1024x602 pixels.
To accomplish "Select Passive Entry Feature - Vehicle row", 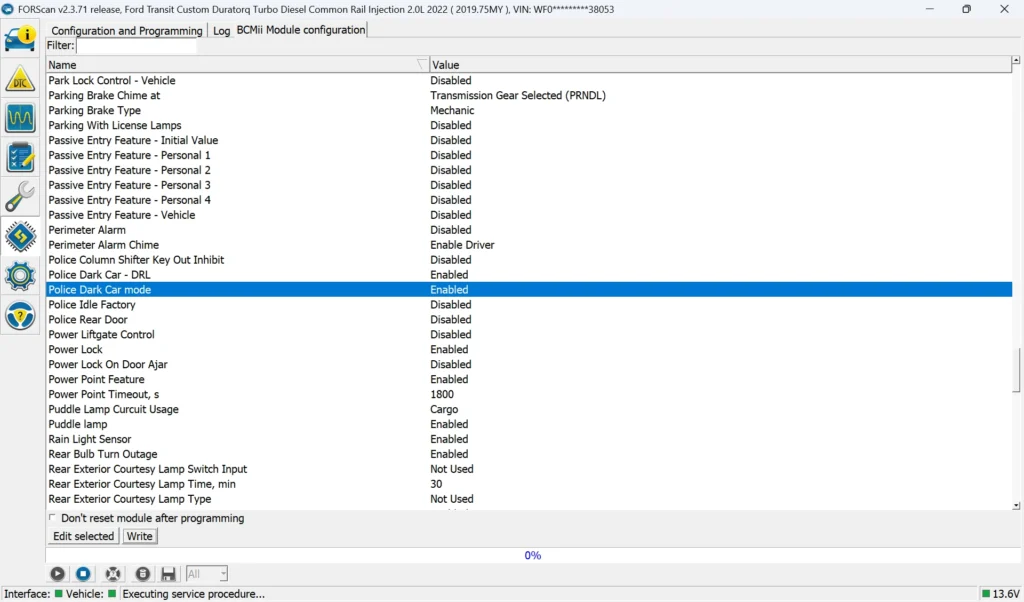I will [x=529, y=215].
